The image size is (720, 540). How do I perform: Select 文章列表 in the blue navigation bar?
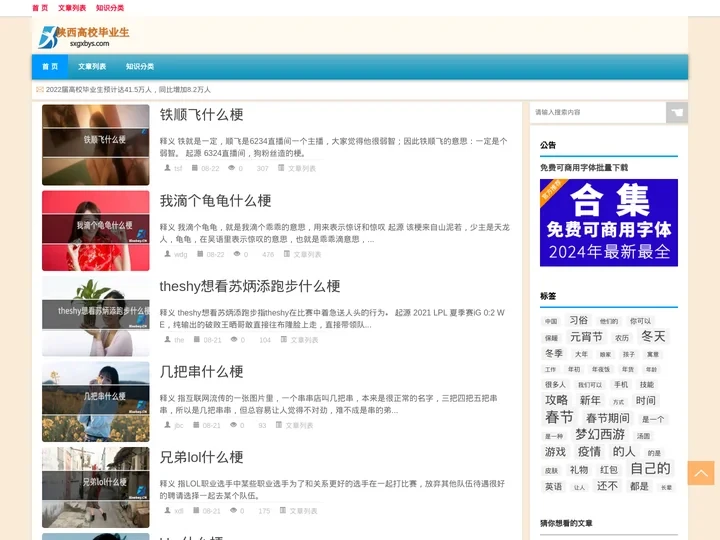coord(92,67)
